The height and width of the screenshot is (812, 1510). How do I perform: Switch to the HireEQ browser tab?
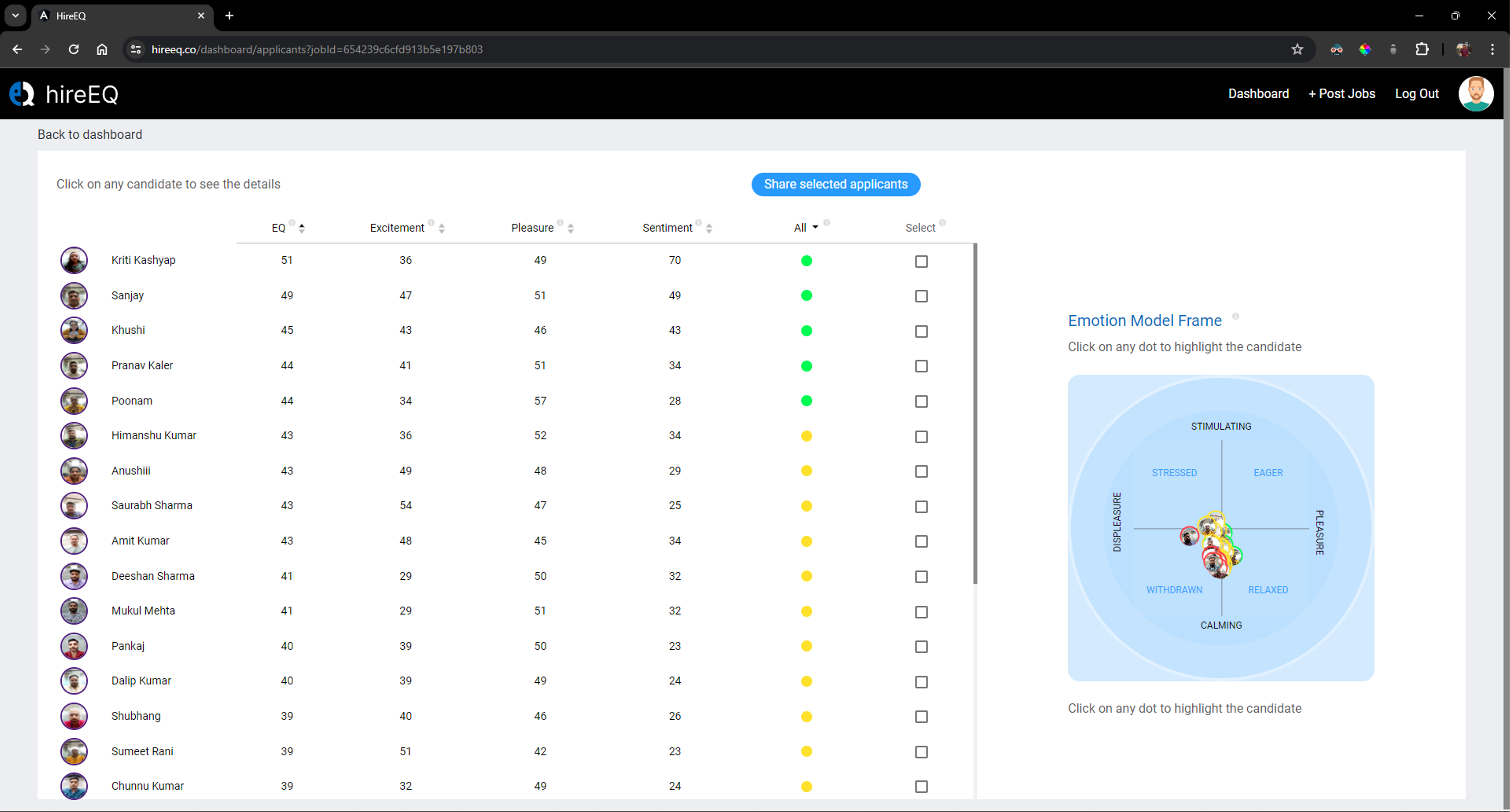(122, 16)
